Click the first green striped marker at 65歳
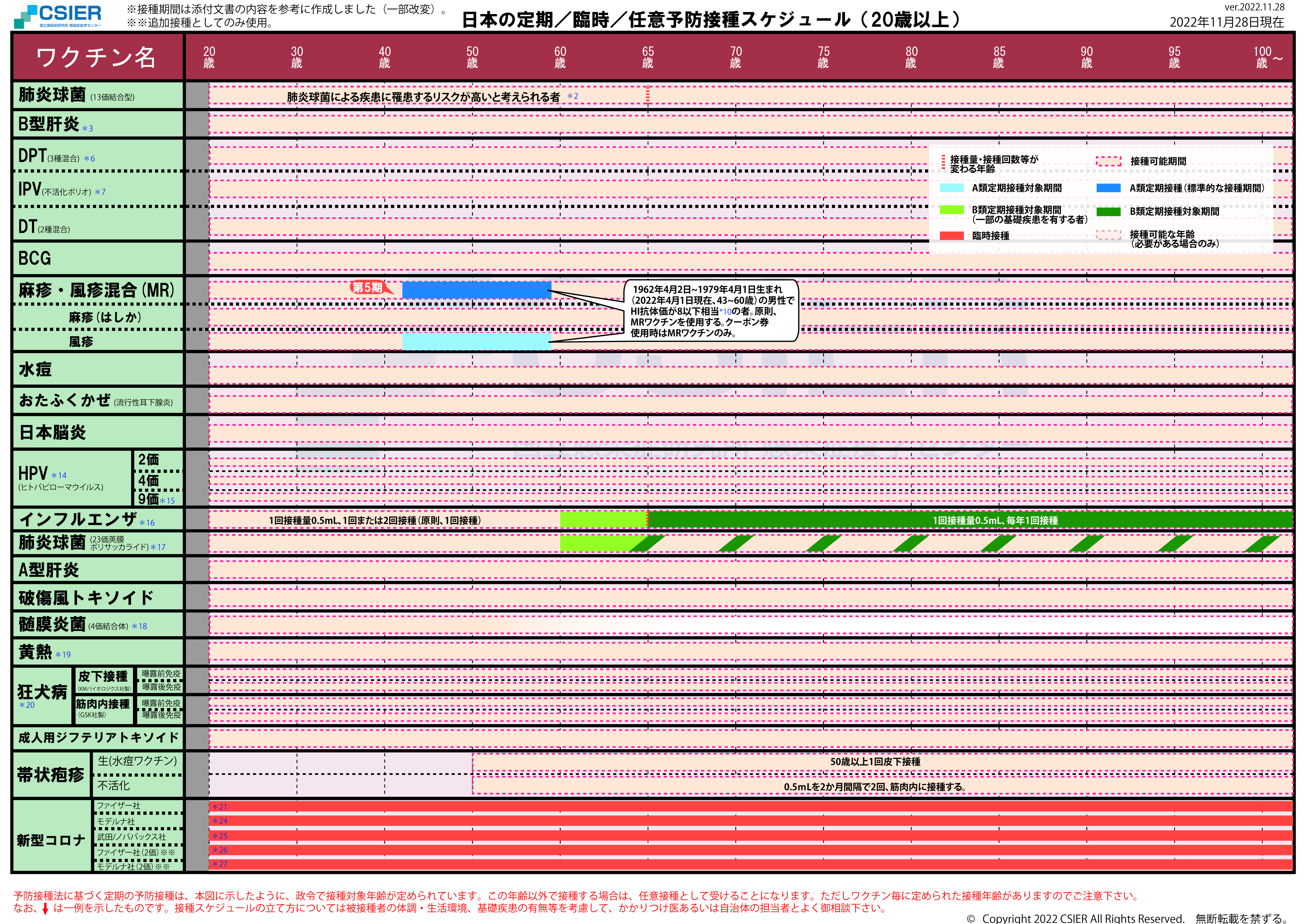 click(647, 544)
